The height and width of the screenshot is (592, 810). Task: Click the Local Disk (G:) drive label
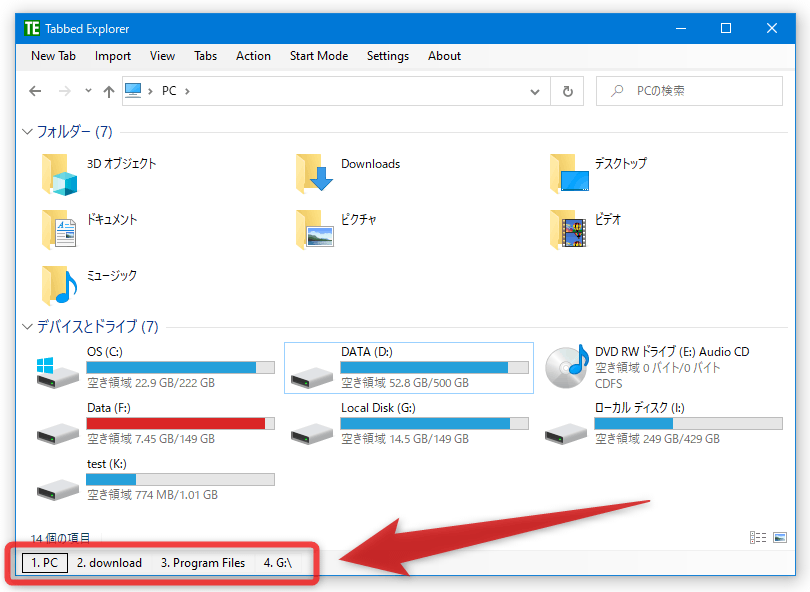378,408
